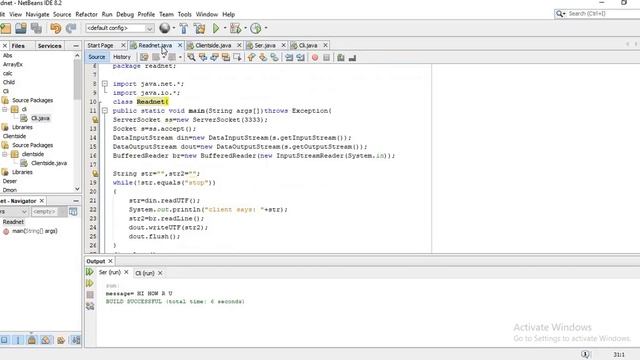Toggle Sort filter at Navigator bottom right
The width and height of the screenshot is (640, 360).
click(x=76, y=340)
